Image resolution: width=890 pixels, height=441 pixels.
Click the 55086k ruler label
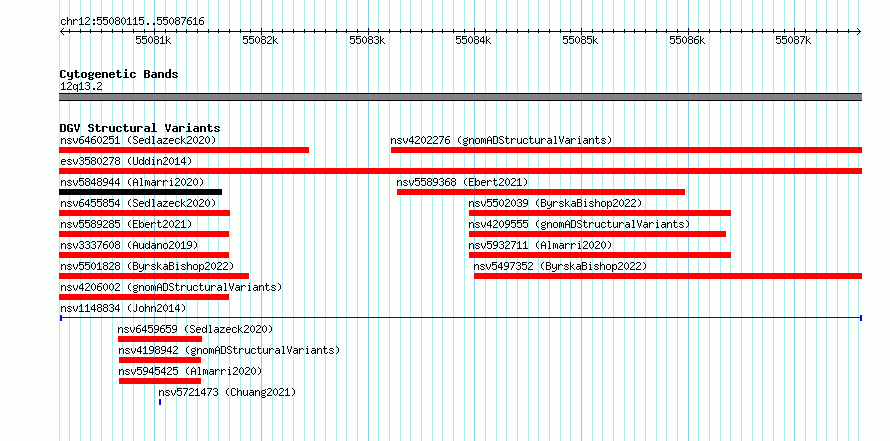[687, 40]
